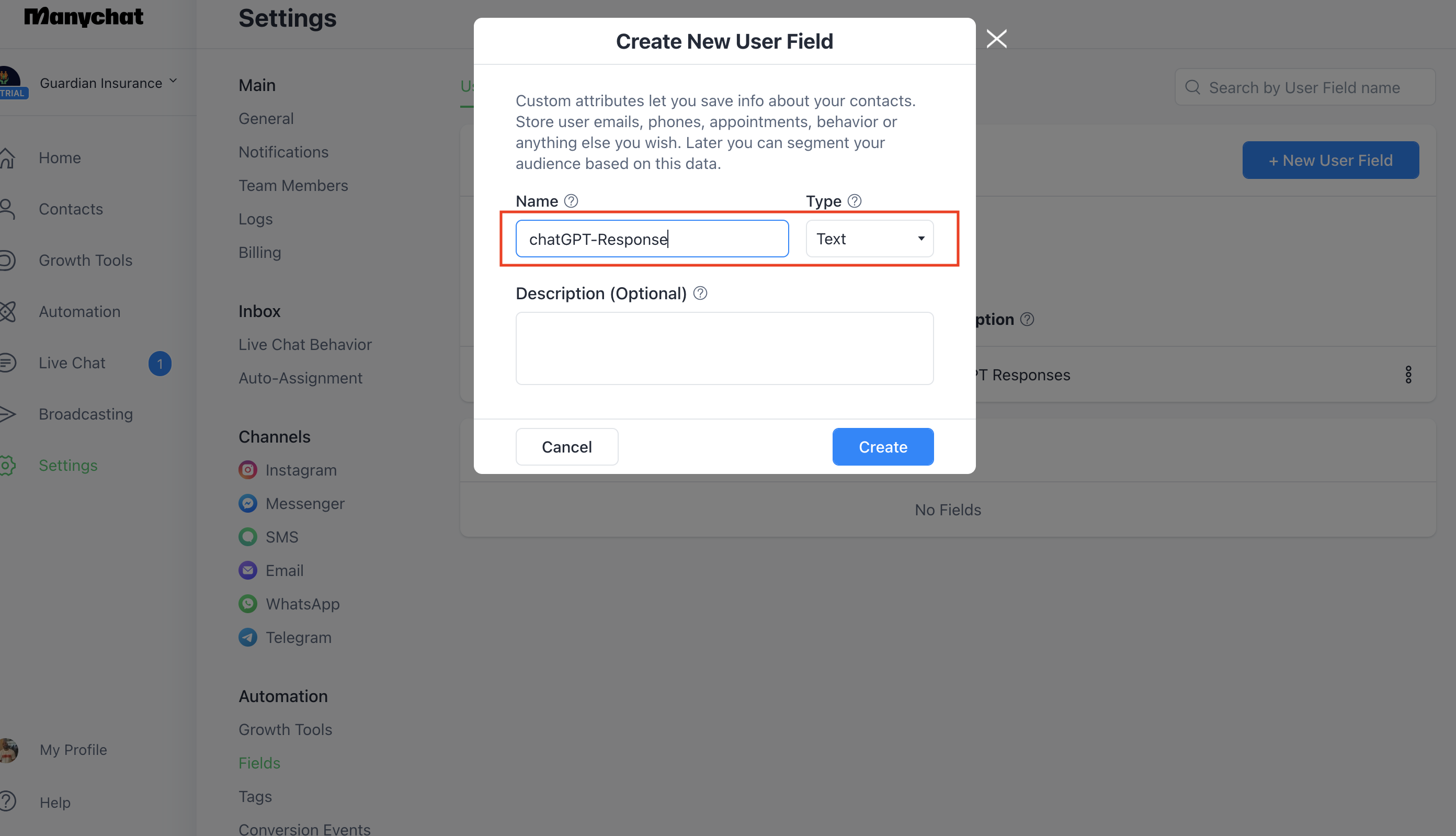
Task: Click the Search by User Field name box
Action: (1304, 87)
